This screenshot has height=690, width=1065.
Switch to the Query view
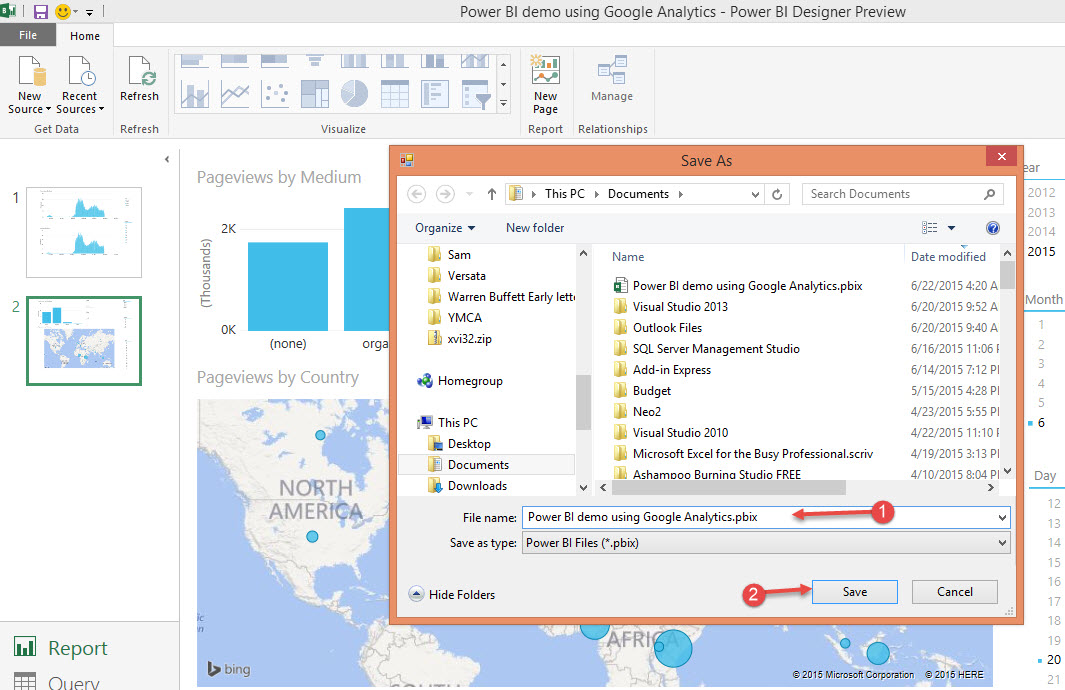tap(71, 680)
